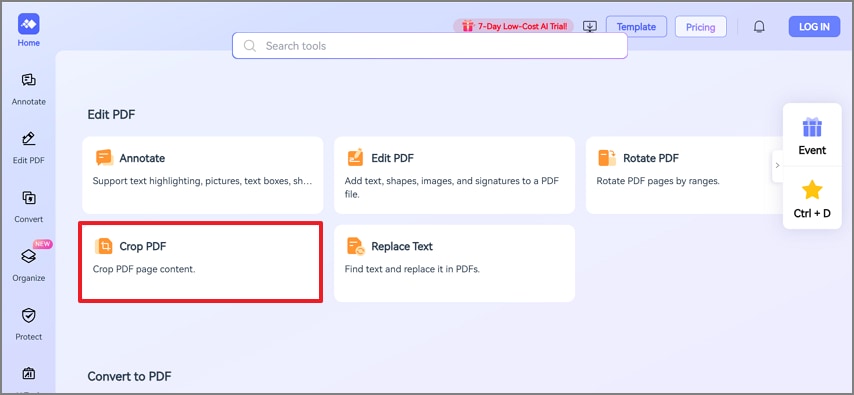Open the Home logo icon
The image size is (854, 395).
28,24
